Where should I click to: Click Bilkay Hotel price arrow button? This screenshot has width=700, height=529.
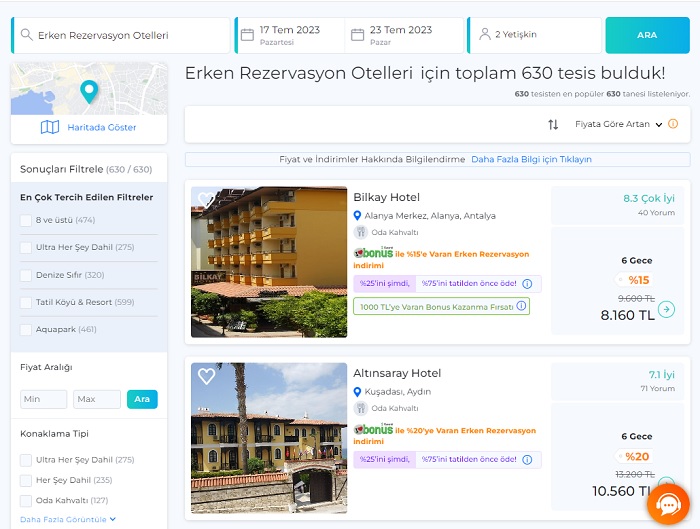coord(667,309)
